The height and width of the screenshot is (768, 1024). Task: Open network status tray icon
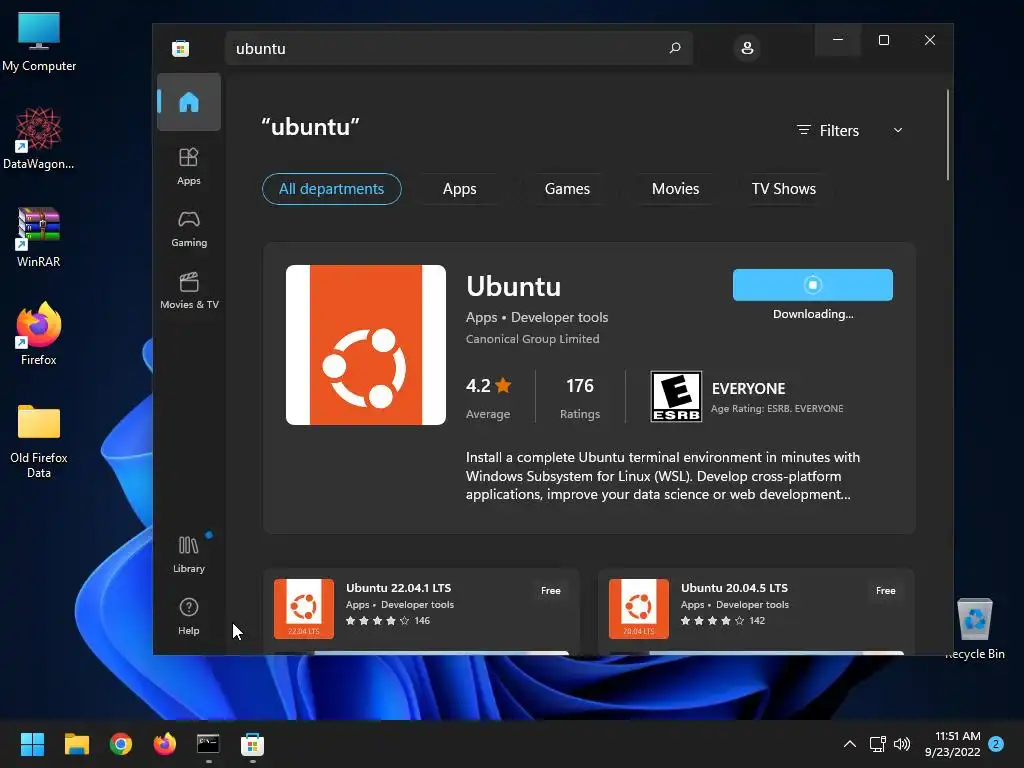click(x=878, y=744)
